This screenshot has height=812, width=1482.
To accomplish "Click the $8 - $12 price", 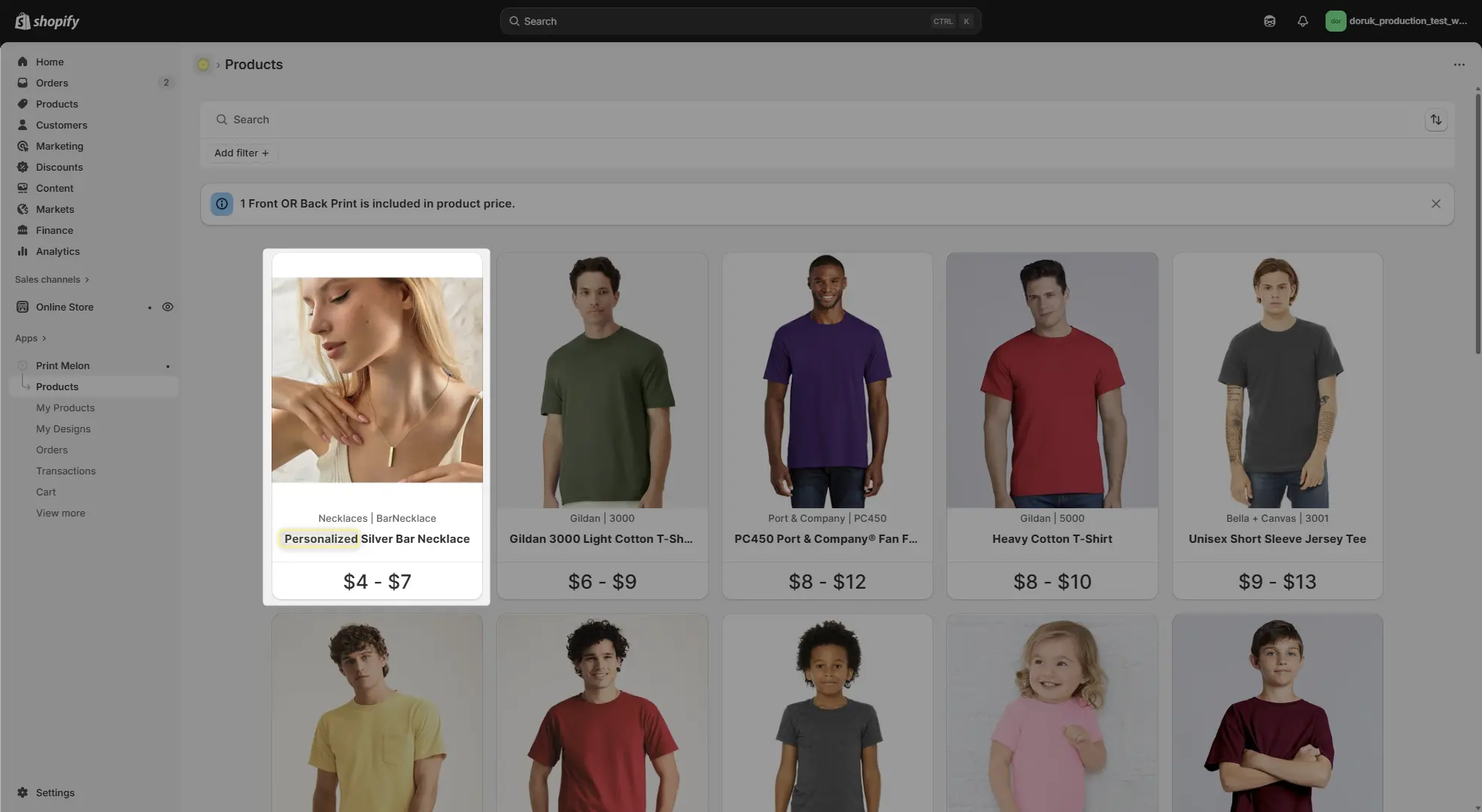I will (828, 581).
